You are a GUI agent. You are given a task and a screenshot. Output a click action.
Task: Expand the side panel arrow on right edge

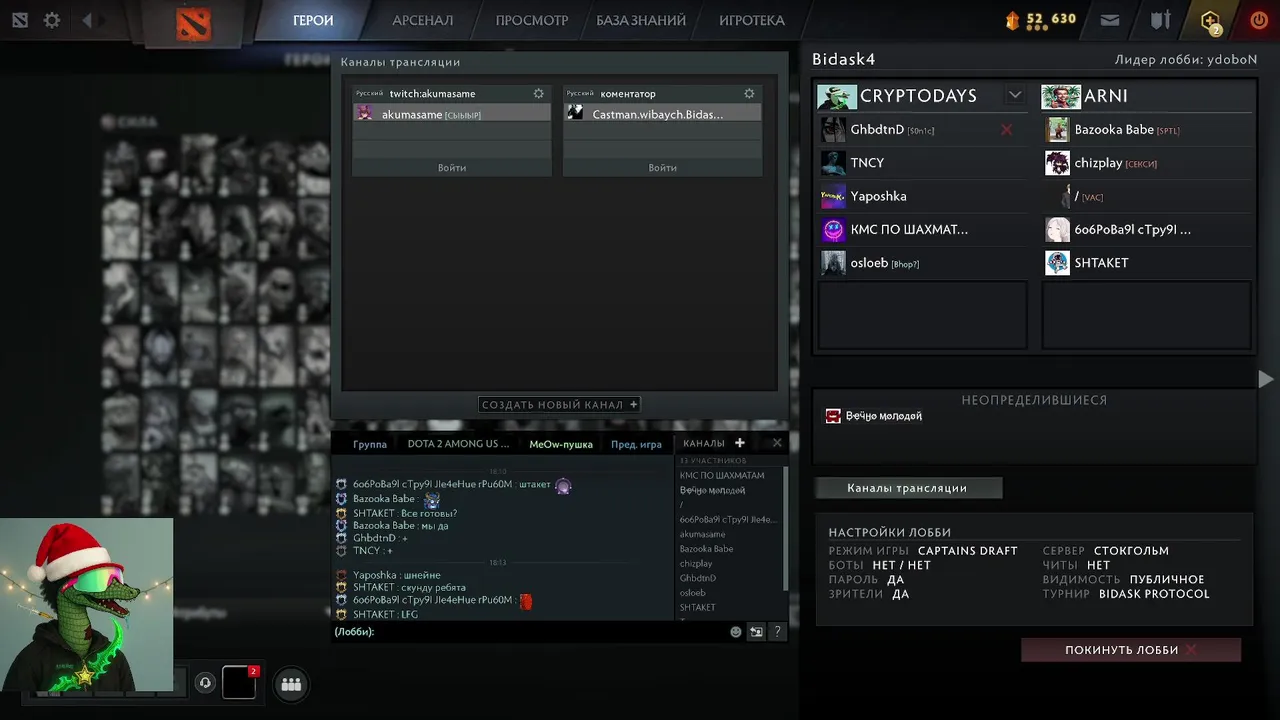(1266, 379)
